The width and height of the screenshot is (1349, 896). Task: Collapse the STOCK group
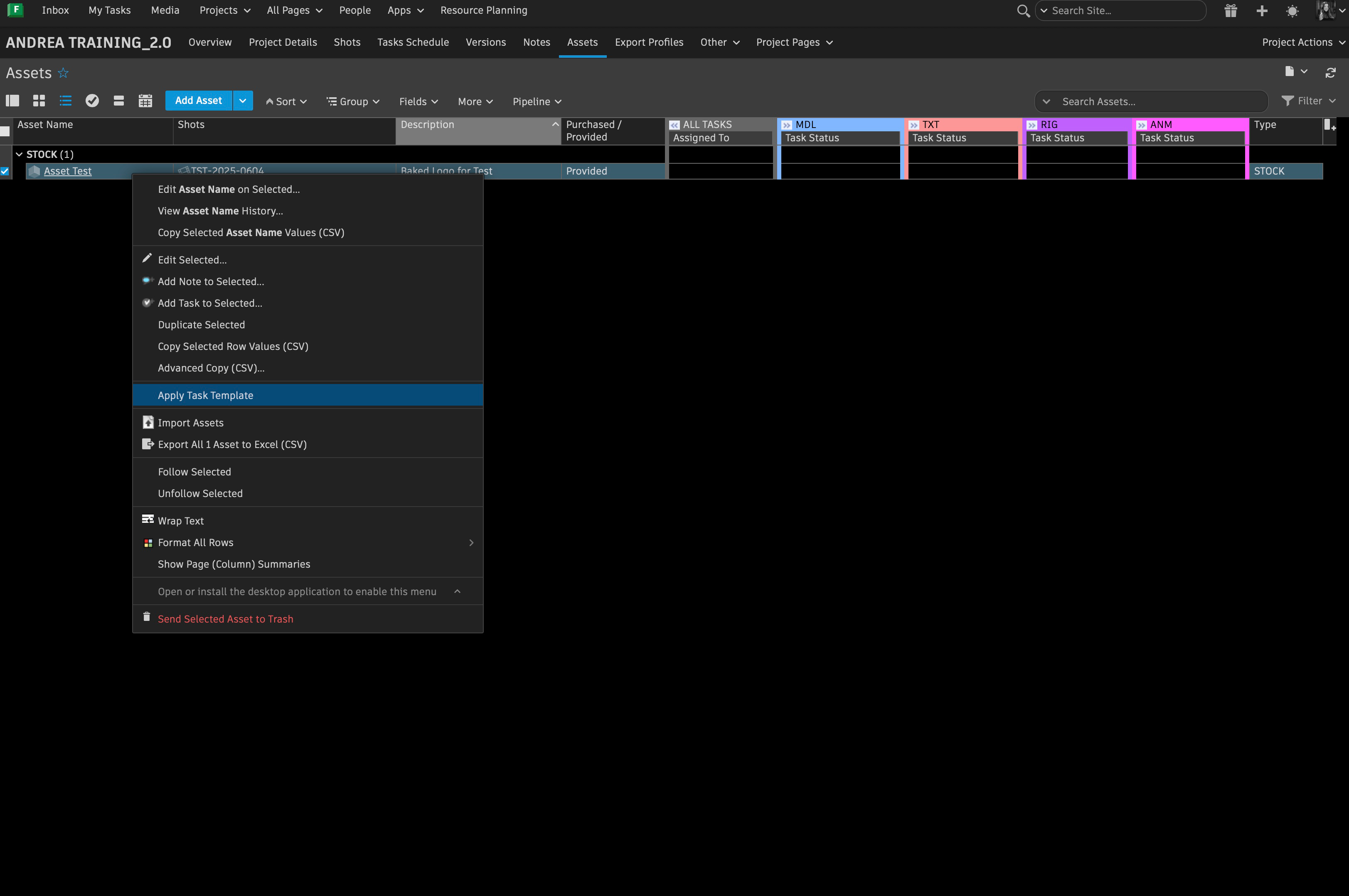click(19, 154)
